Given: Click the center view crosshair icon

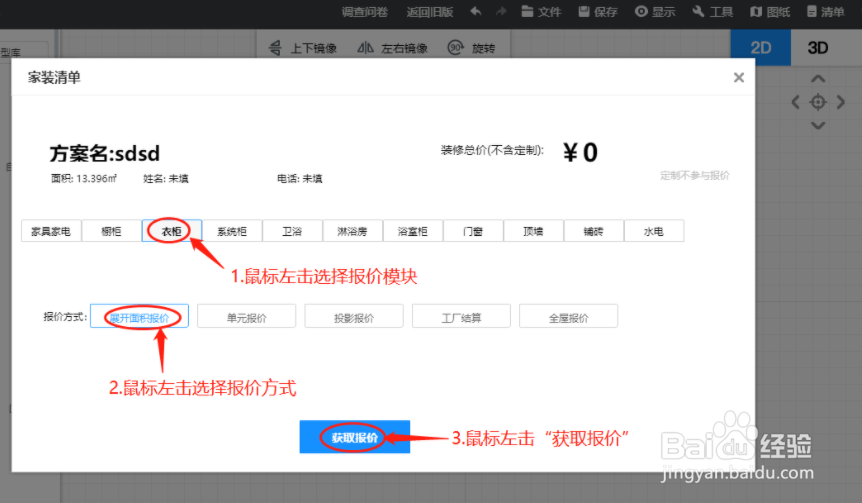Looking at the screenshot, I should pos(818,102).
